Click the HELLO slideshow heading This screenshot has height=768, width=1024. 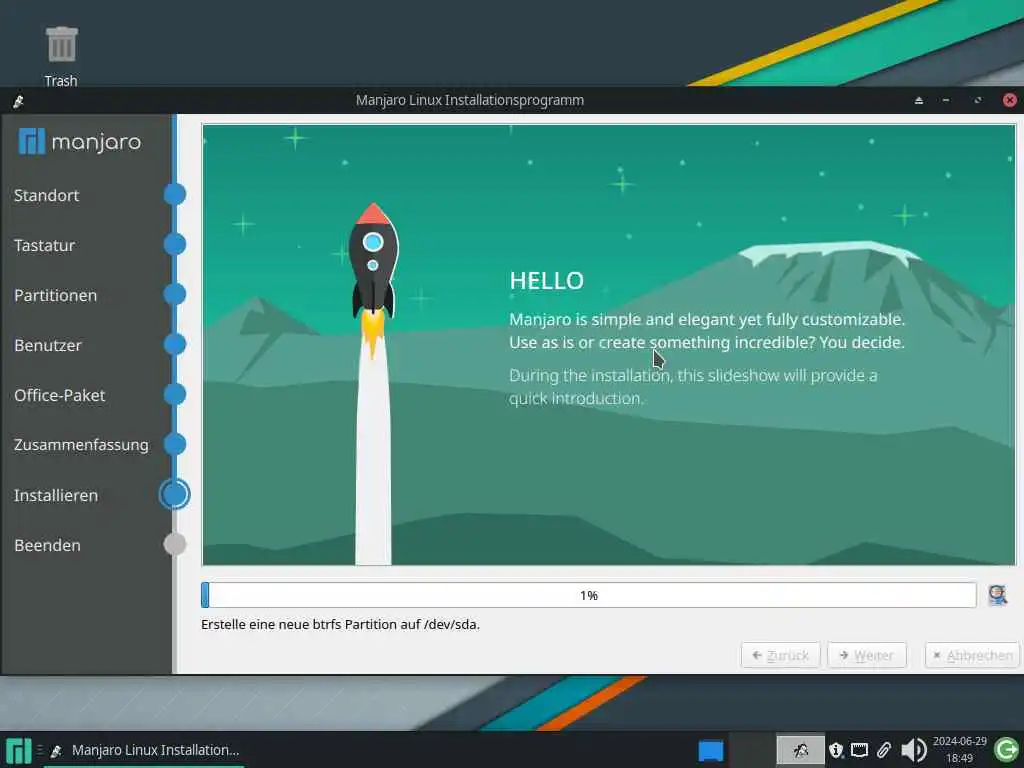tap(547, 281)
